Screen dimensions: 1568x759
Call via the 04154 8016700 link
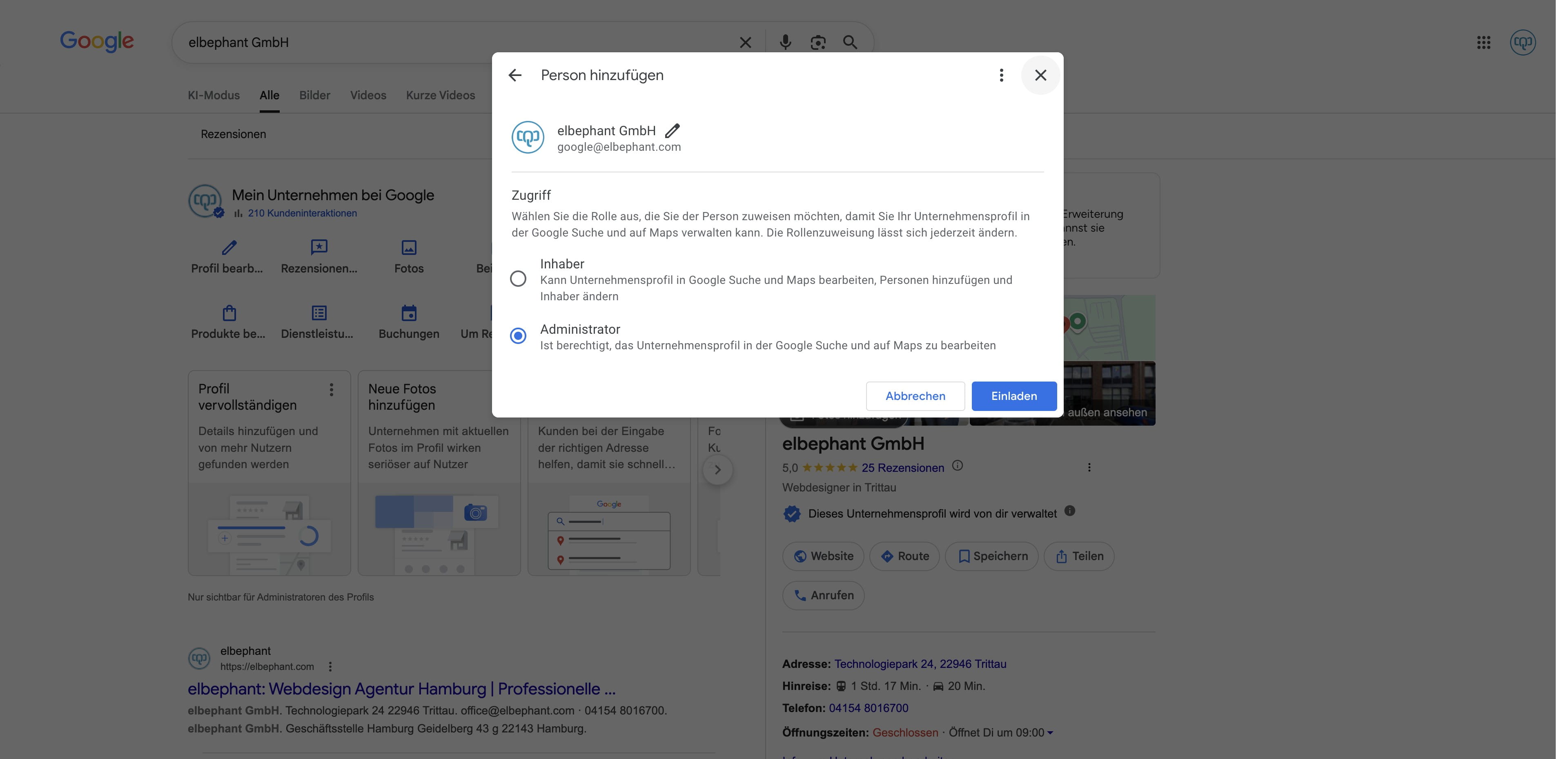[868, 708]
